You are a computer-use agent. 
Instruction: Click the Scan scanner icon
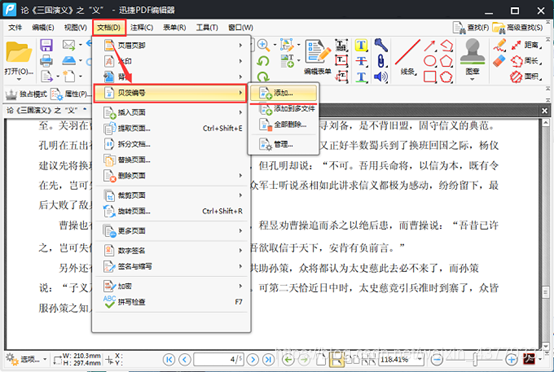coord(69,60)
